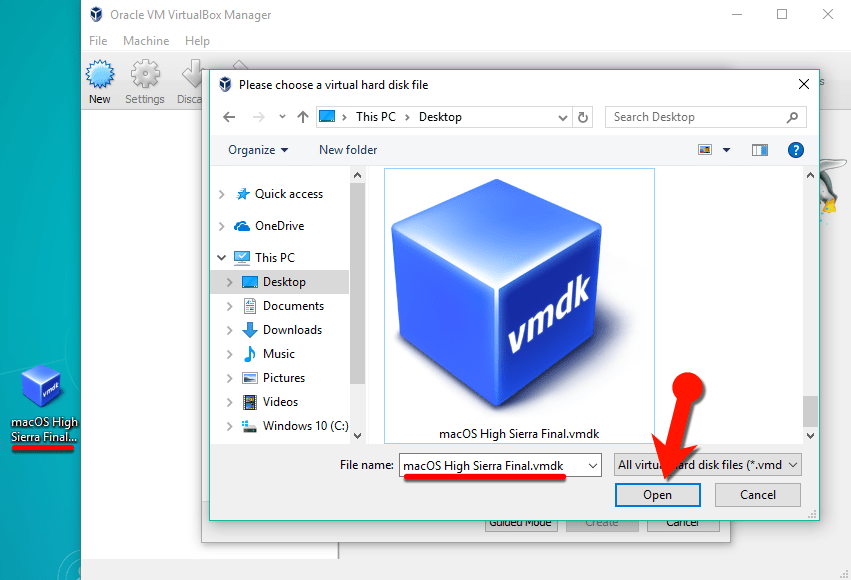Click the Open button
Image resolution: width=851 pixels, height=580 pixels.
(657, 494)
